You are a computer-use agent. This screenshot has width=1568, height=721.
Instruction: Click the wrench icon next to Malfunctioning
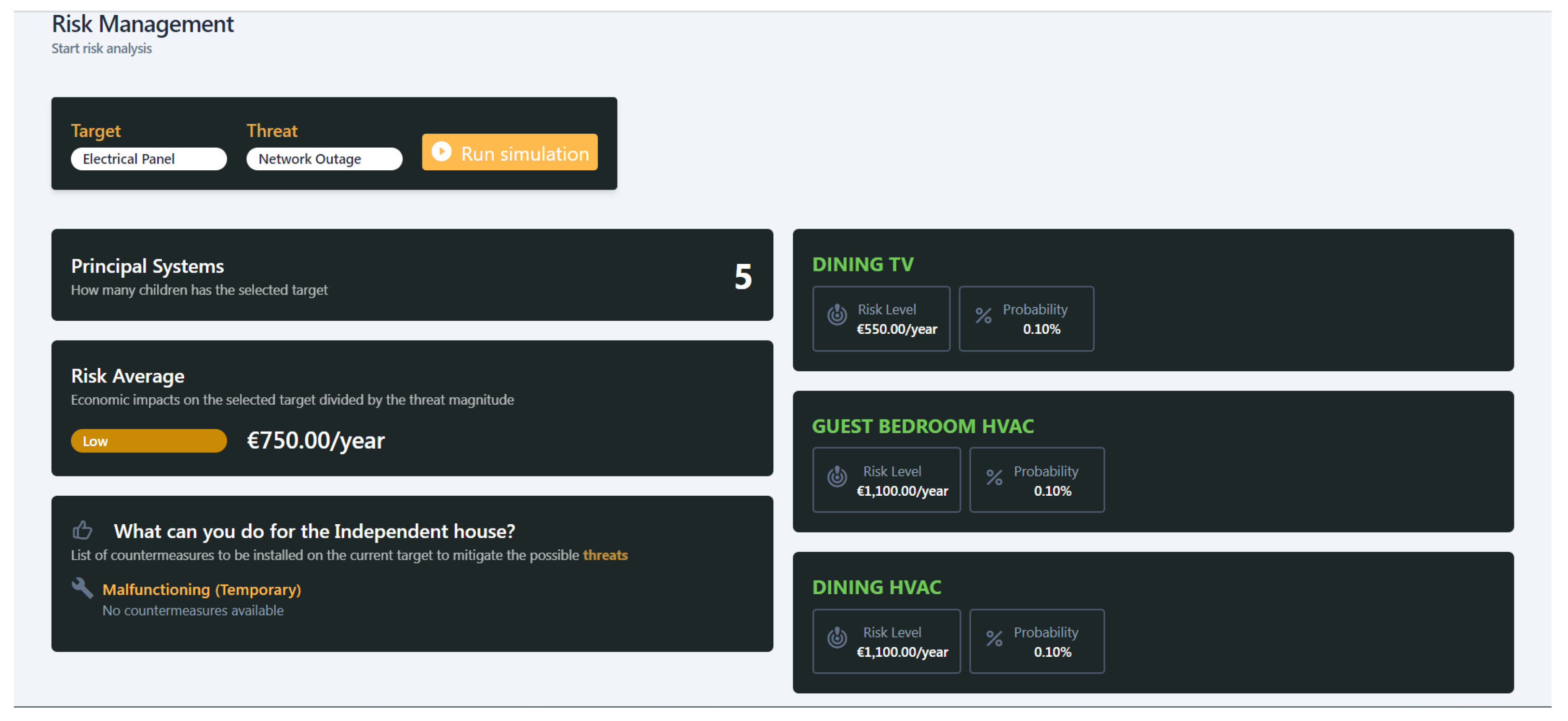(x=82, y=587)
